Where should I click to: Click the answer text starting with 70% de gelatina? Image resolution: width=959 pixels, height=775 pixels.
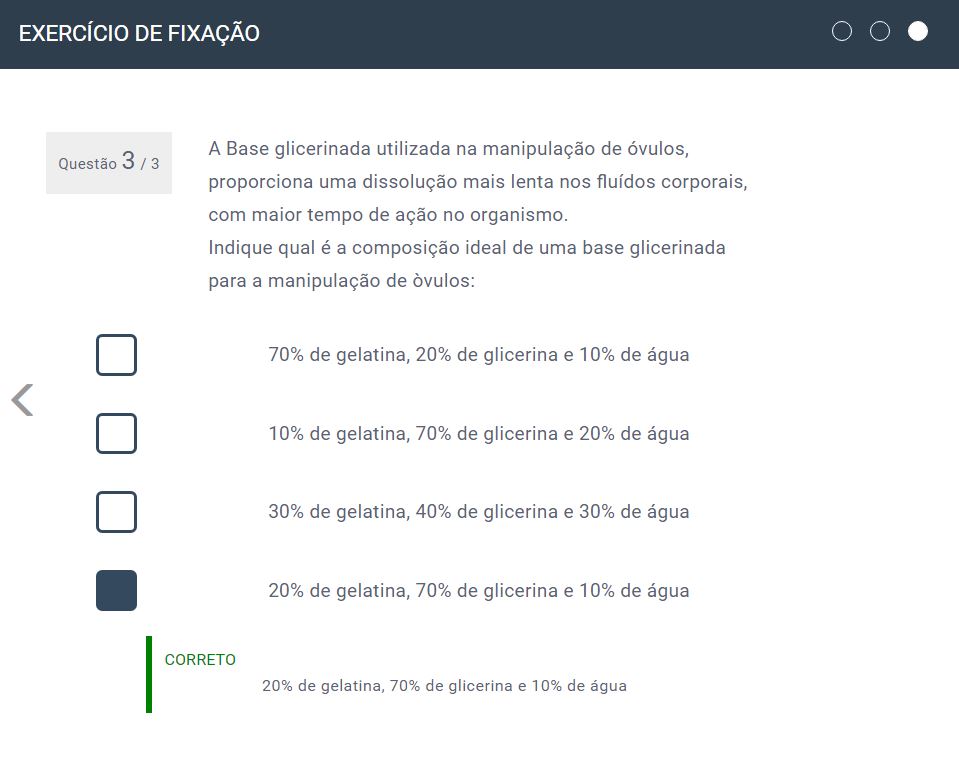tap(478, 355)
